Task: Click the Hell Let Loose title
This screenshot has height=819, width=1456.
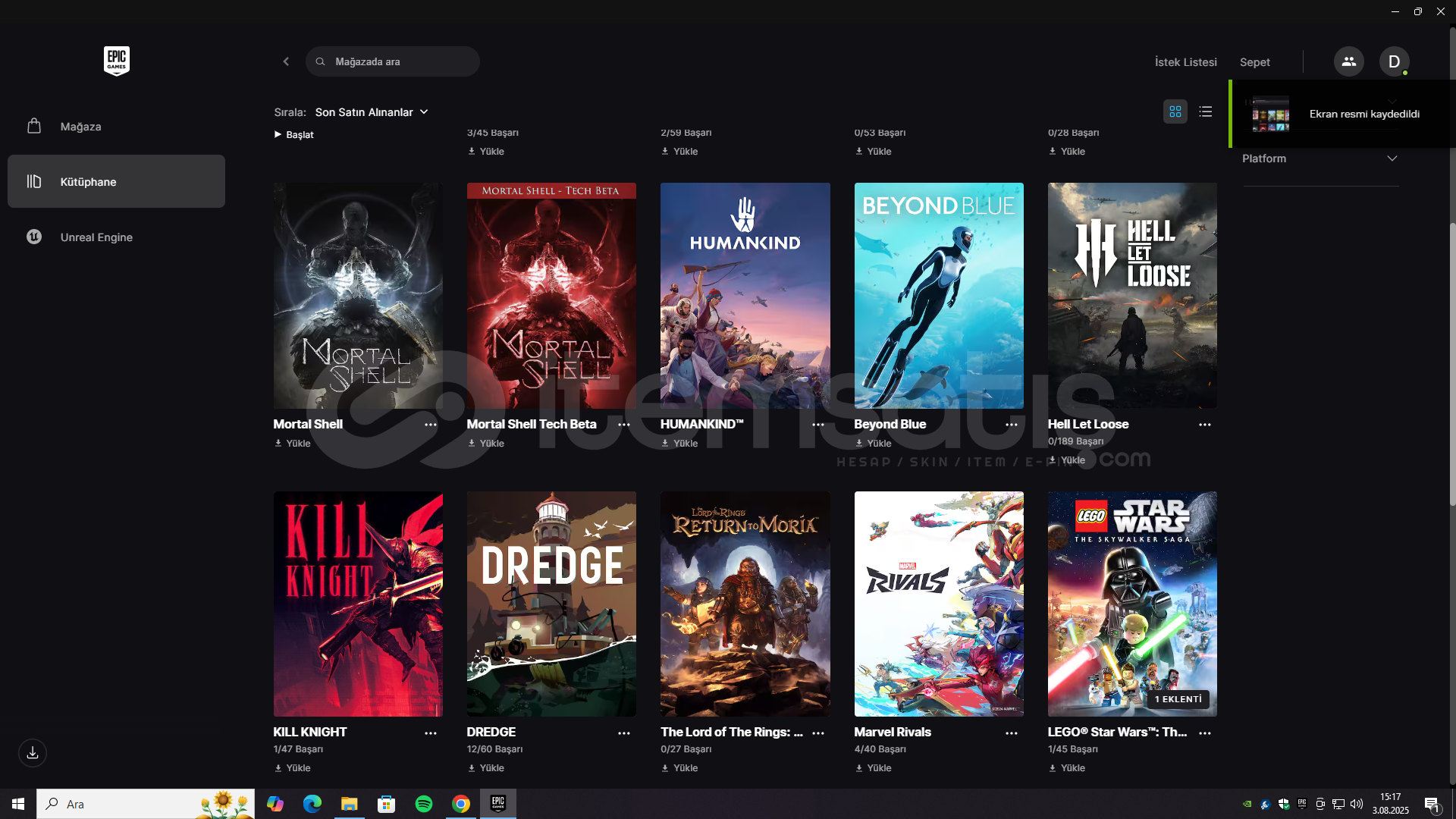Action: click(x=1088, y=424)
